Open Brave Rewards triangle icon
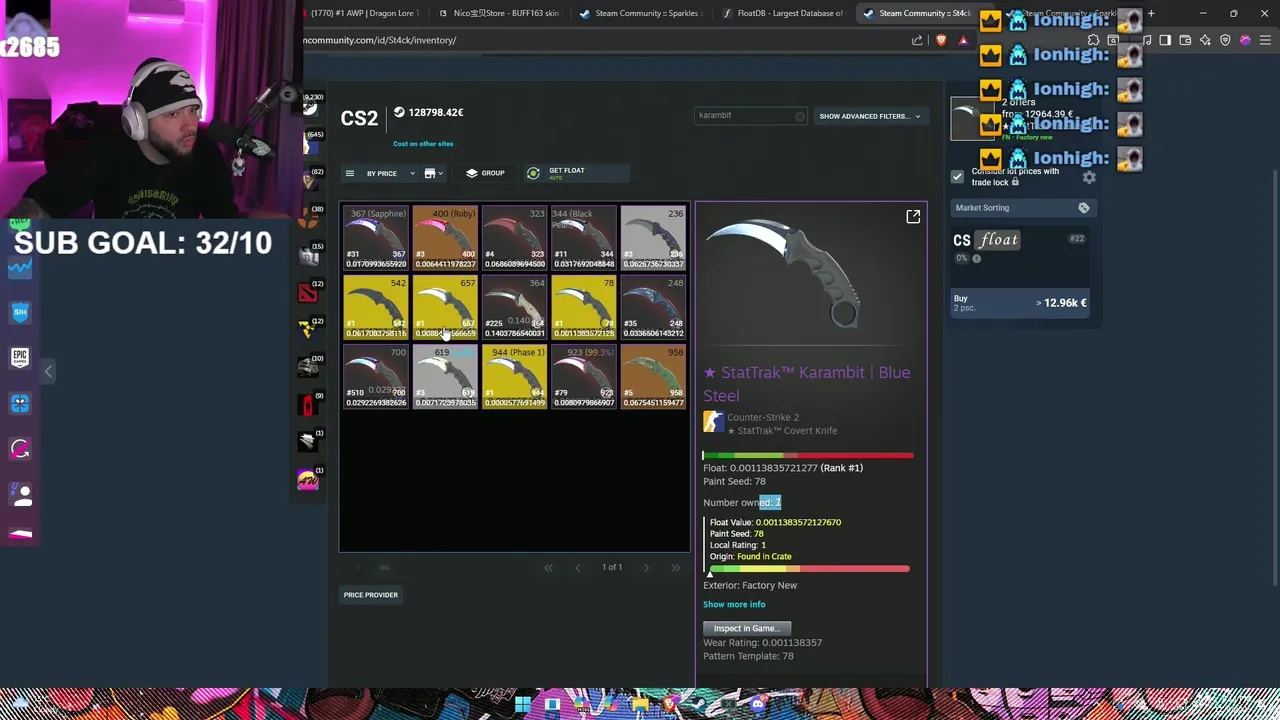The width and height of the screenshot is (1280, 720). tap(963, 40)
